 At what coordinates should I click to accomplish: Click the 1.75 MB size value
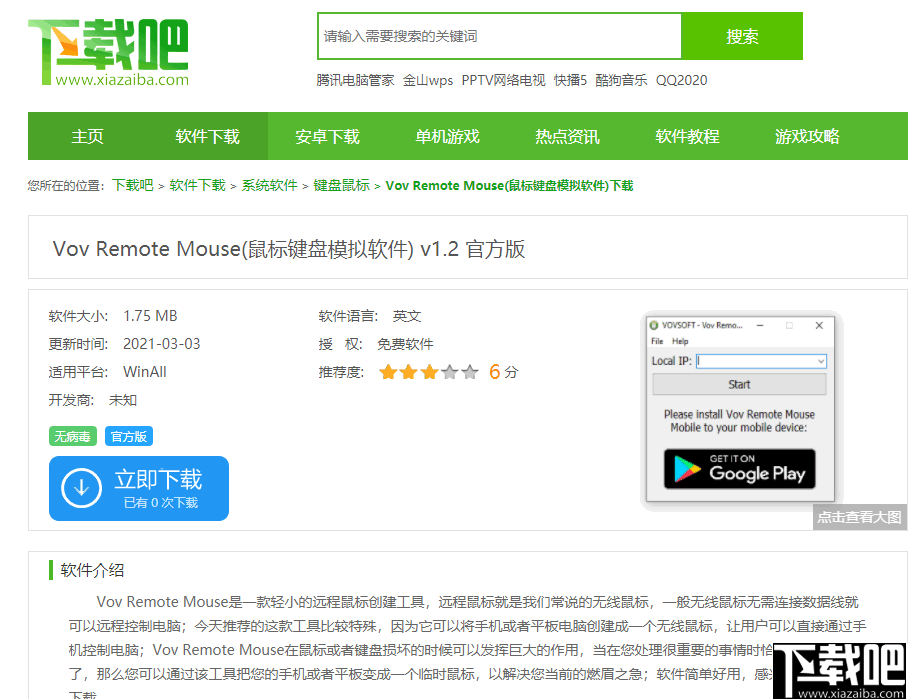[150, 316]
